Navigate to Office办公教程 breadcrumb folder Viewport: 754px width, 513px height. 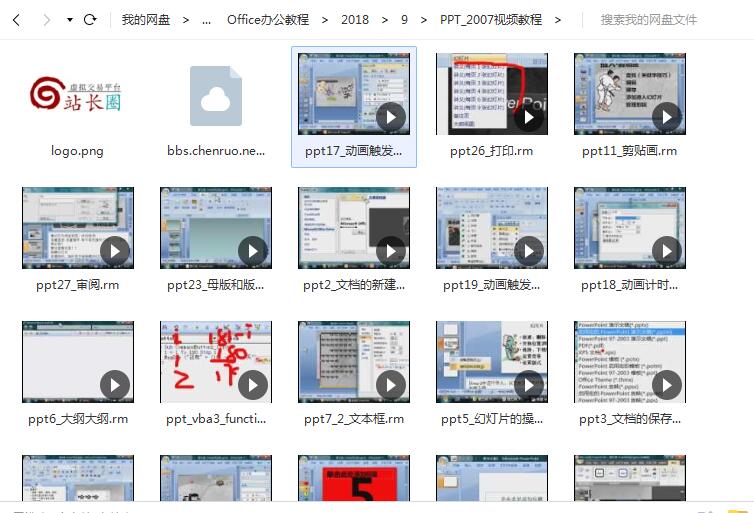(x=267, y=19)
